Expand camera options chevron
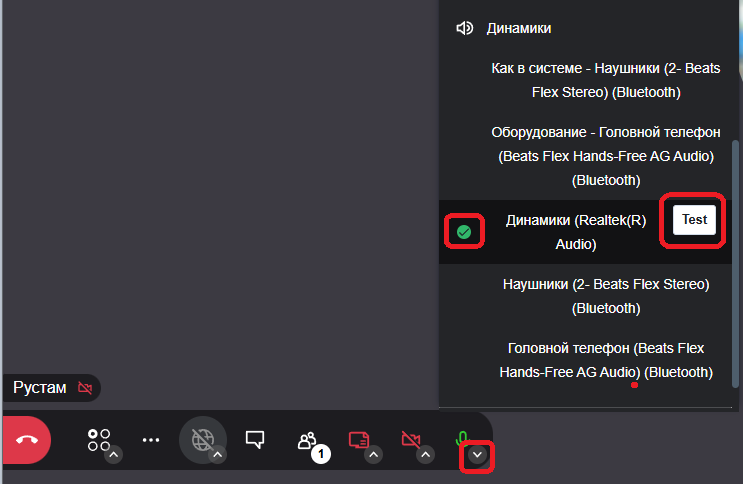 [x=426, y=455]
